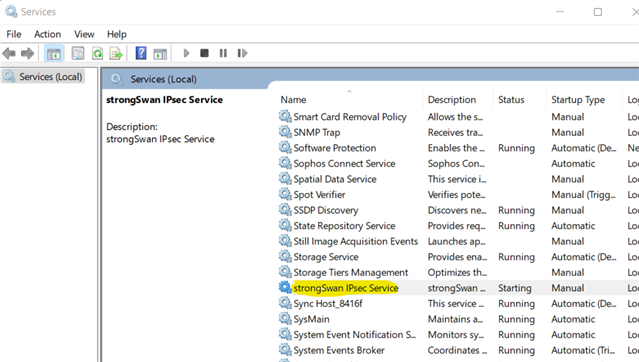Click the Export List toolbar icon
The image size is (639, 362).
tap(116, 53)
